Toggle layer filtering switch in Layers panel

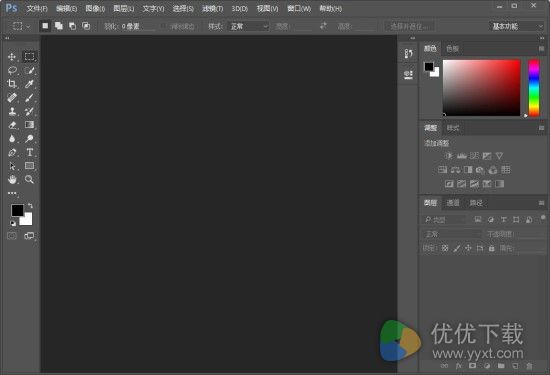pyautogui.click(x=543, y=218)
